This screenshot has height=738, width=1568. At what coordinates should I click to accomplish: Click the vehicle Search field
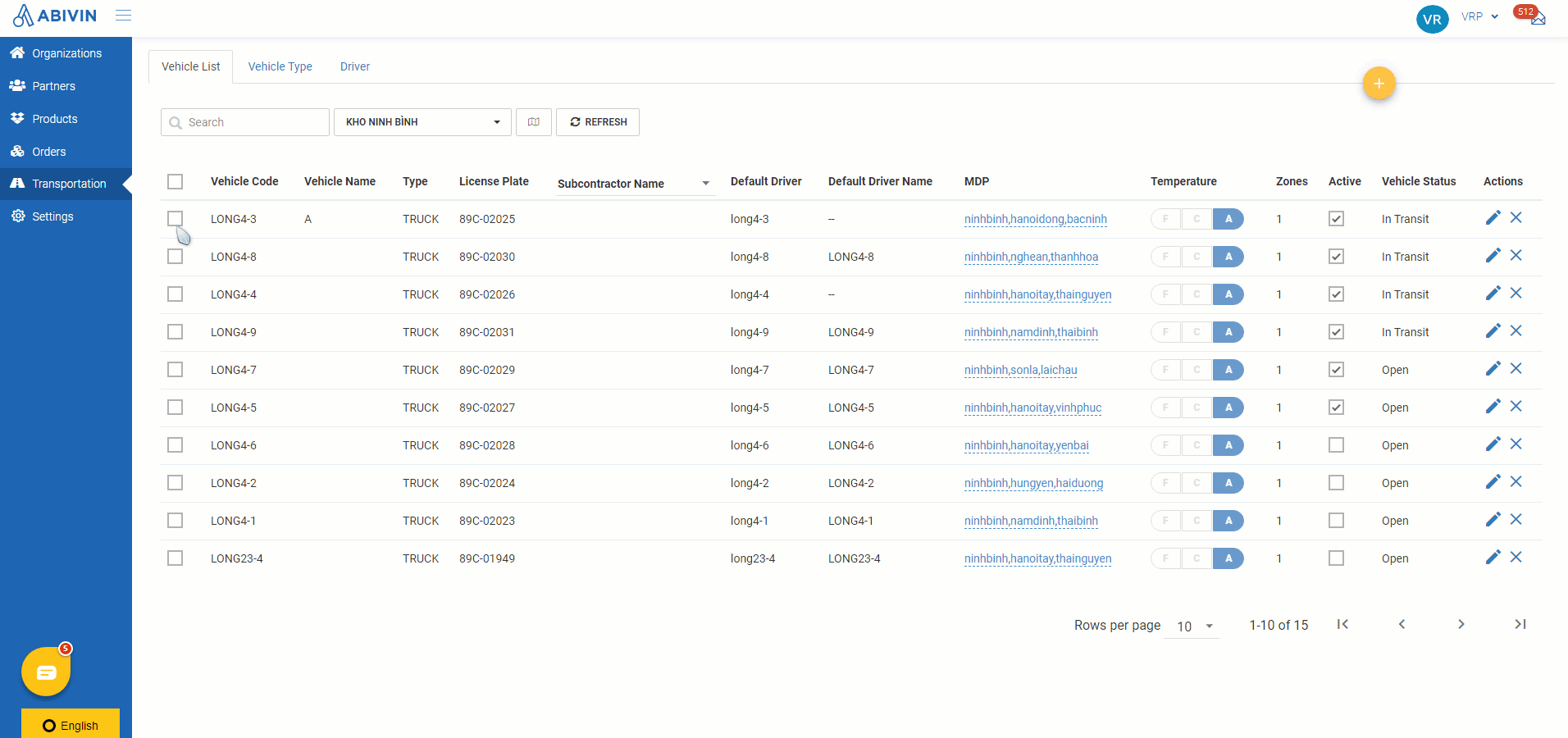tap(245, 122)
